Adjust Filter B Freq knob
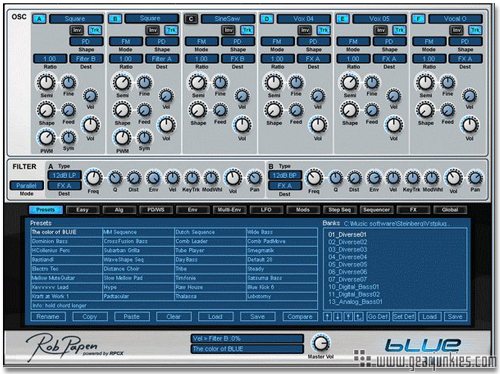Image resolution: width=500 pixels, height=374 pixels. [x=314, y=178]
